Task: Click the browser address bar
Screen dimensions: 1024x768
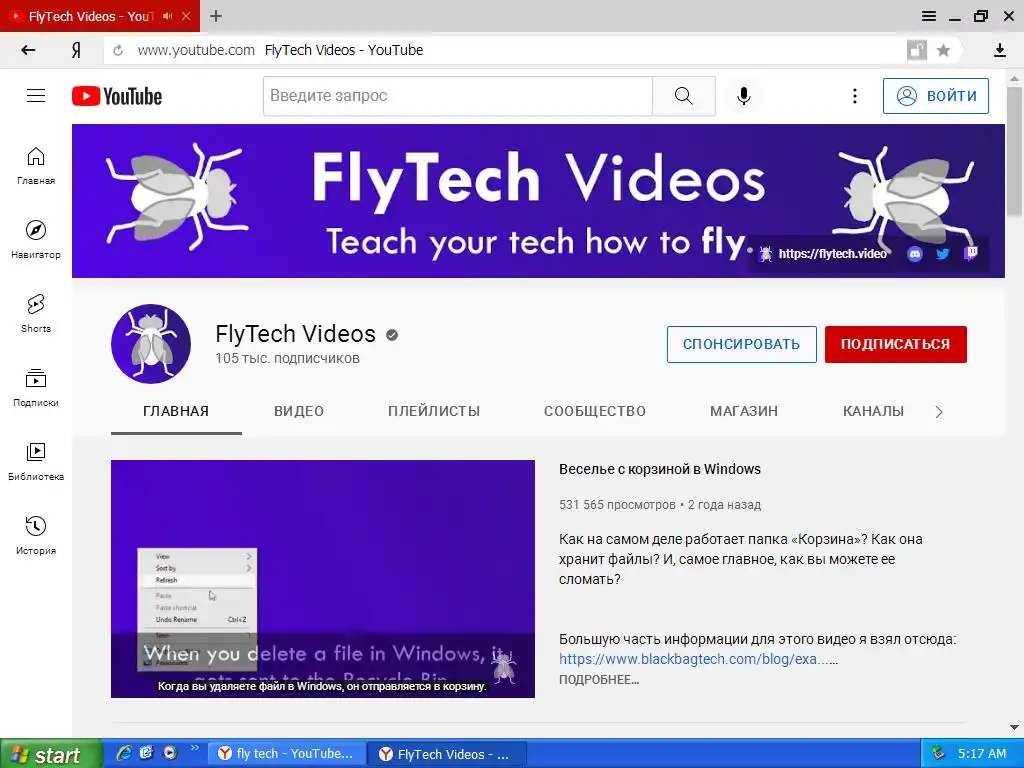Action: coord(509,50)
